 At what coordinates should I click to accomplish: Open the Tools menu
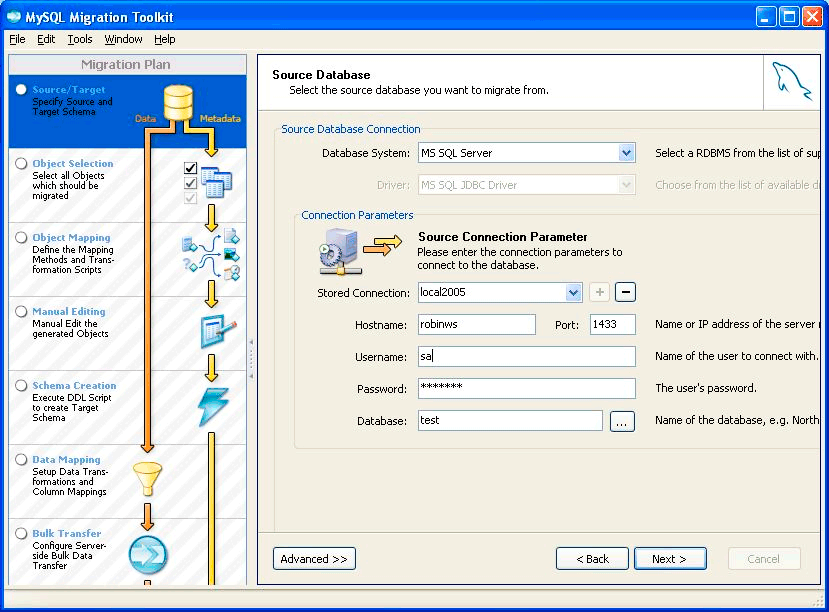80,39
